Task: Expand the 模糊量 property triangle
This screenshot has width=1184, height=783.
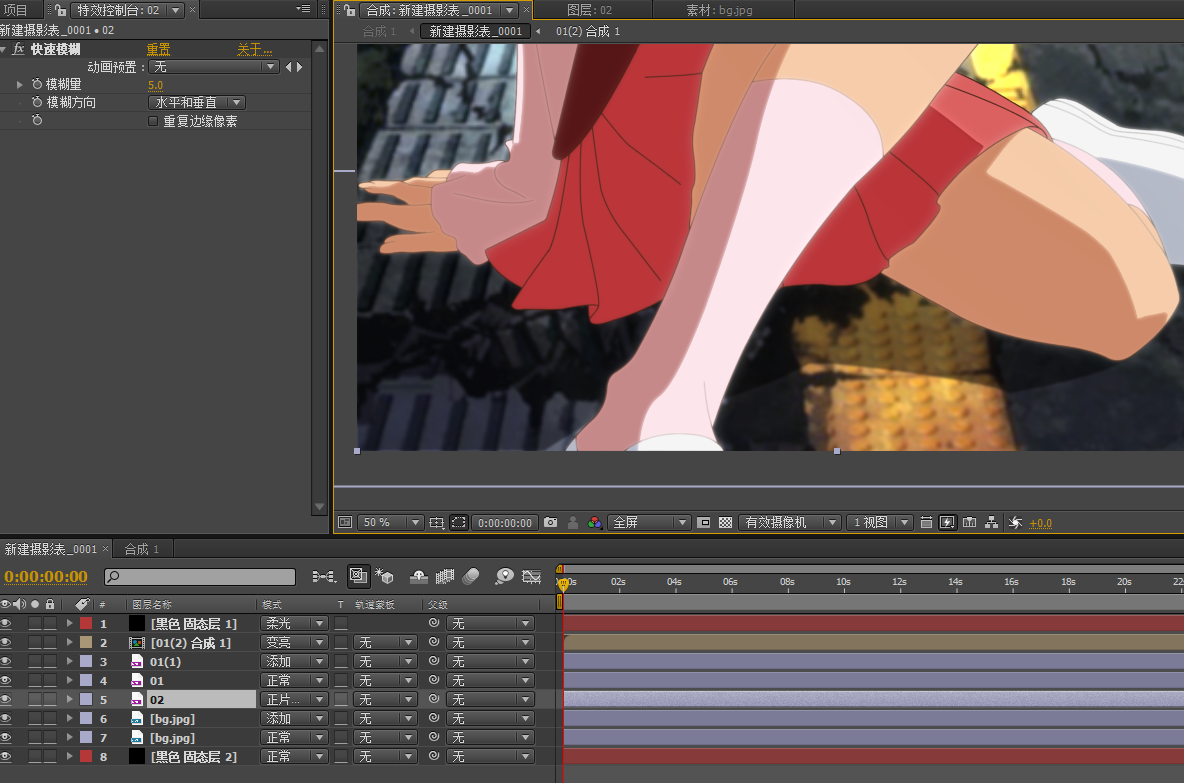Action: 19,85
